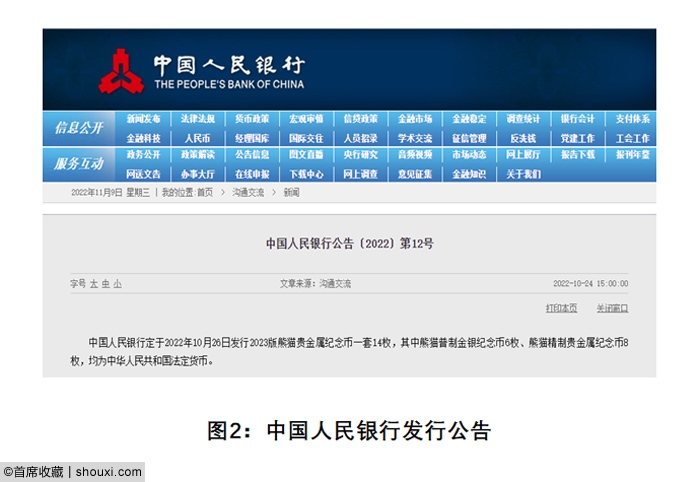
Task: Open the 国际交往 menu item
Action: point(306,138)
